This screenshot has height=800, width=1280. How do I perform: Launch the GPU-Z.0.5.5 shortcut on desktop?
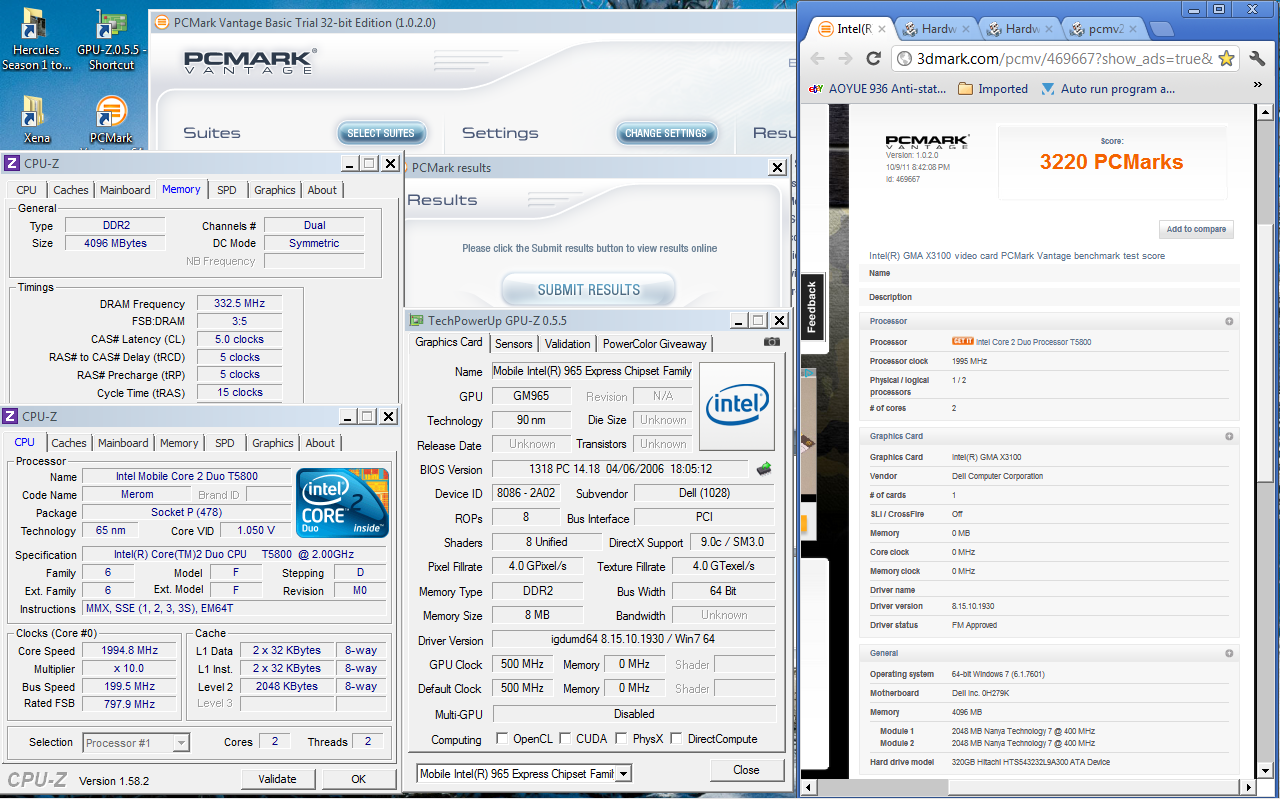111,40
